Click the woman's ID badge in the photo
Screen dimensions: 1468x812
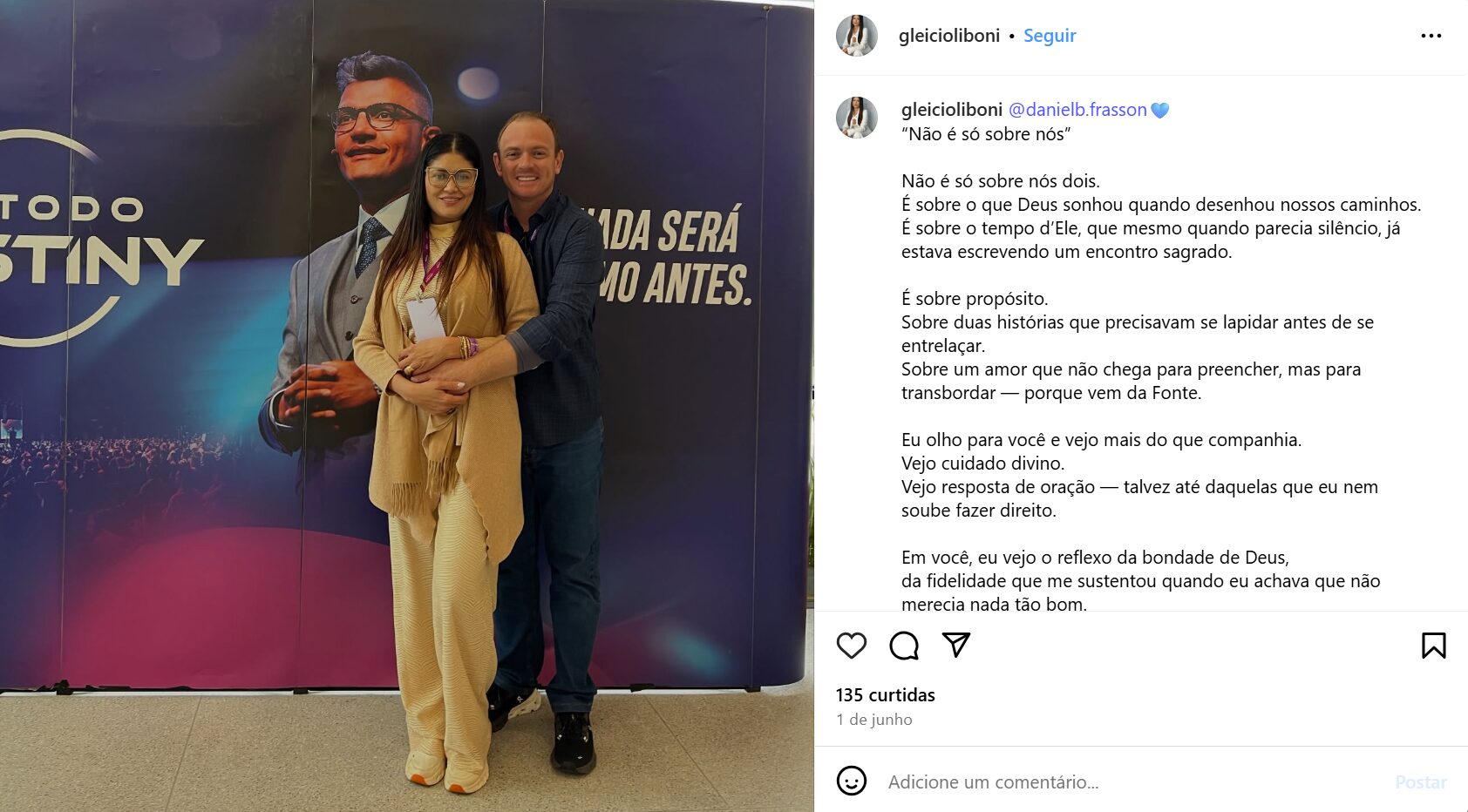pos(425,317)
